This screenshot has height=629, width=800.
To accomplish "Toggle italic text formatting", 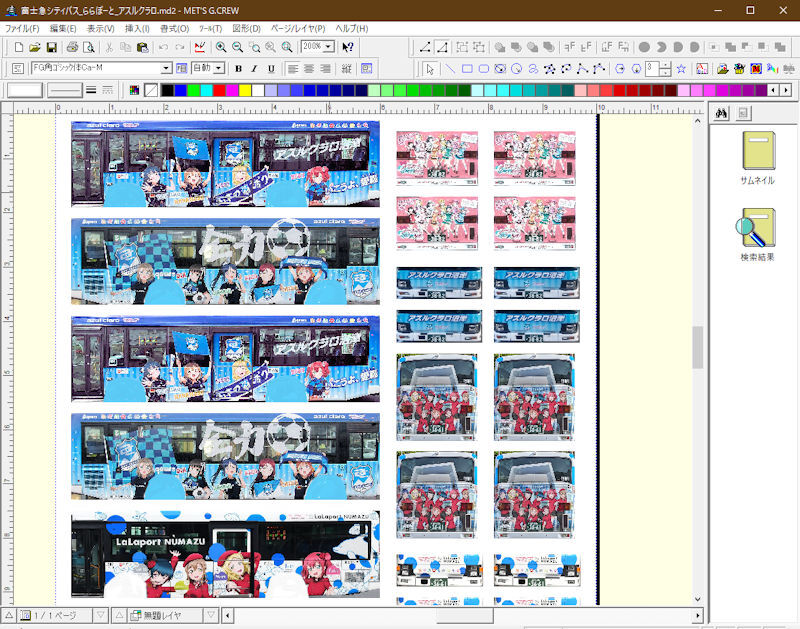I will click(x=255, y=69).
